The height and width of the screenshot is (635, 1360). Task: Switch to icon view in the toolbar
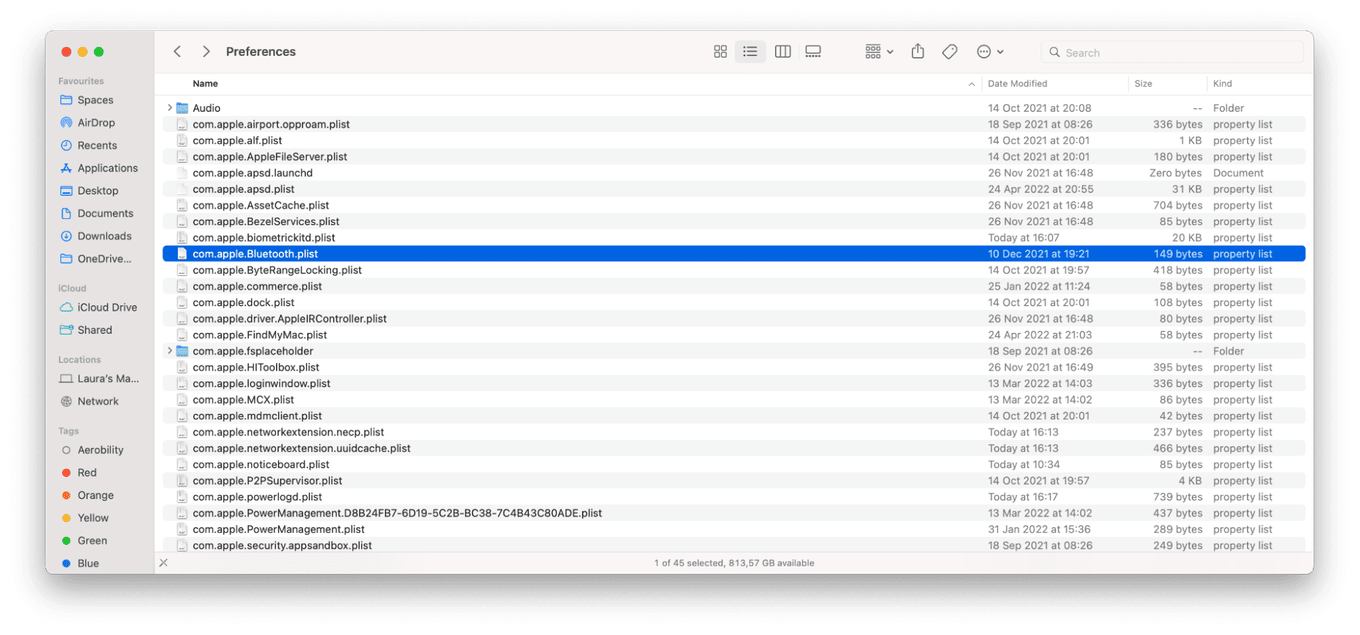(x=720, y=51)
